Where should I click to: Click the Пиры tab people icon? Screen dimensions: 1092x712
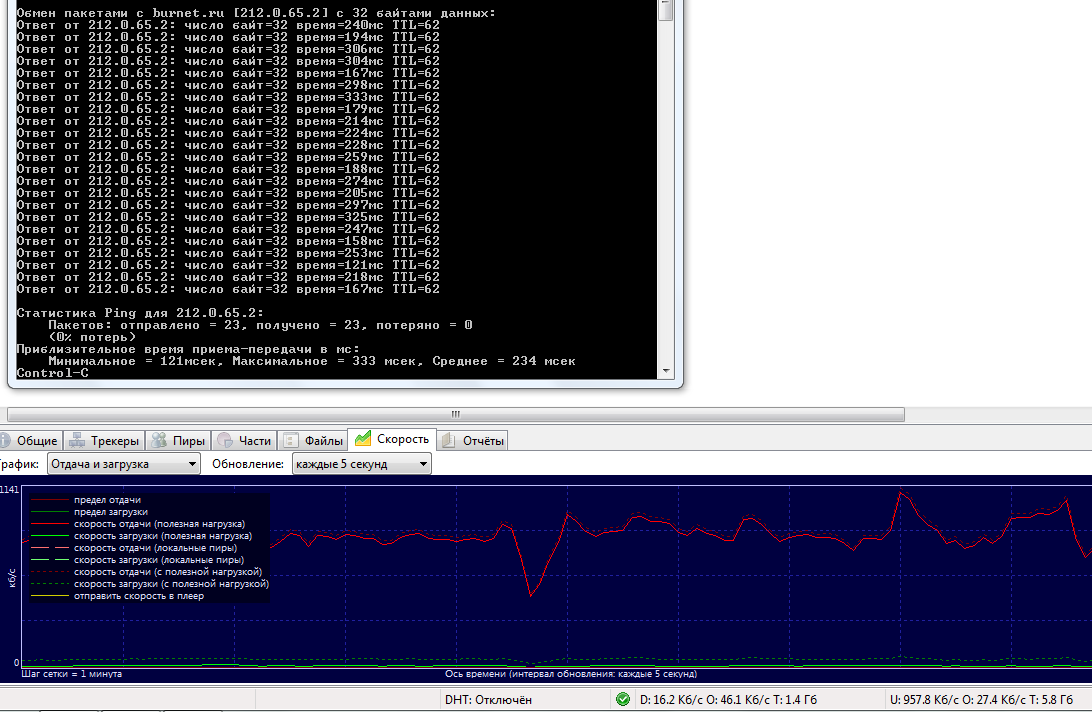pos(160,440)
